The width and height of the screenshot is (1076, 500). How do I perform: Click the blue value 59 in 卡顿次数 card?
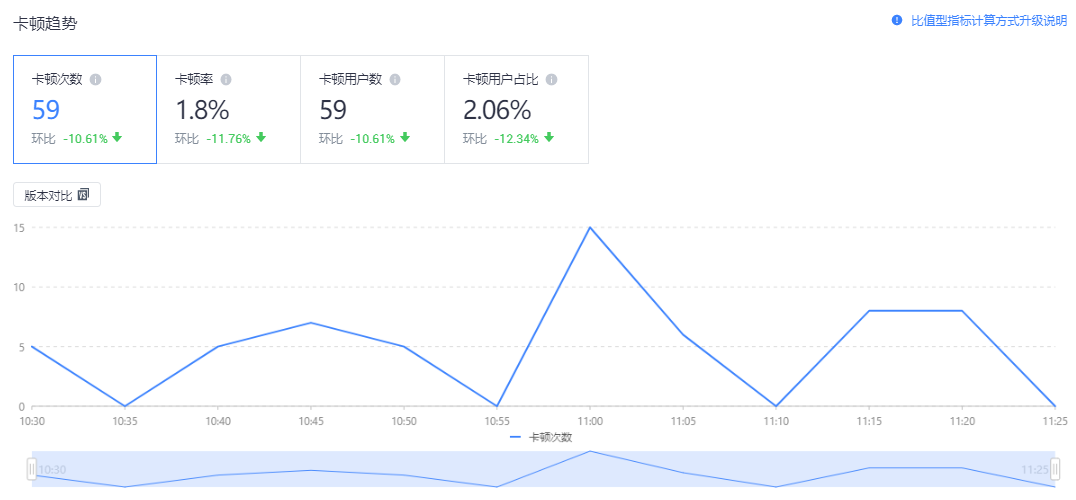(46, 110)
